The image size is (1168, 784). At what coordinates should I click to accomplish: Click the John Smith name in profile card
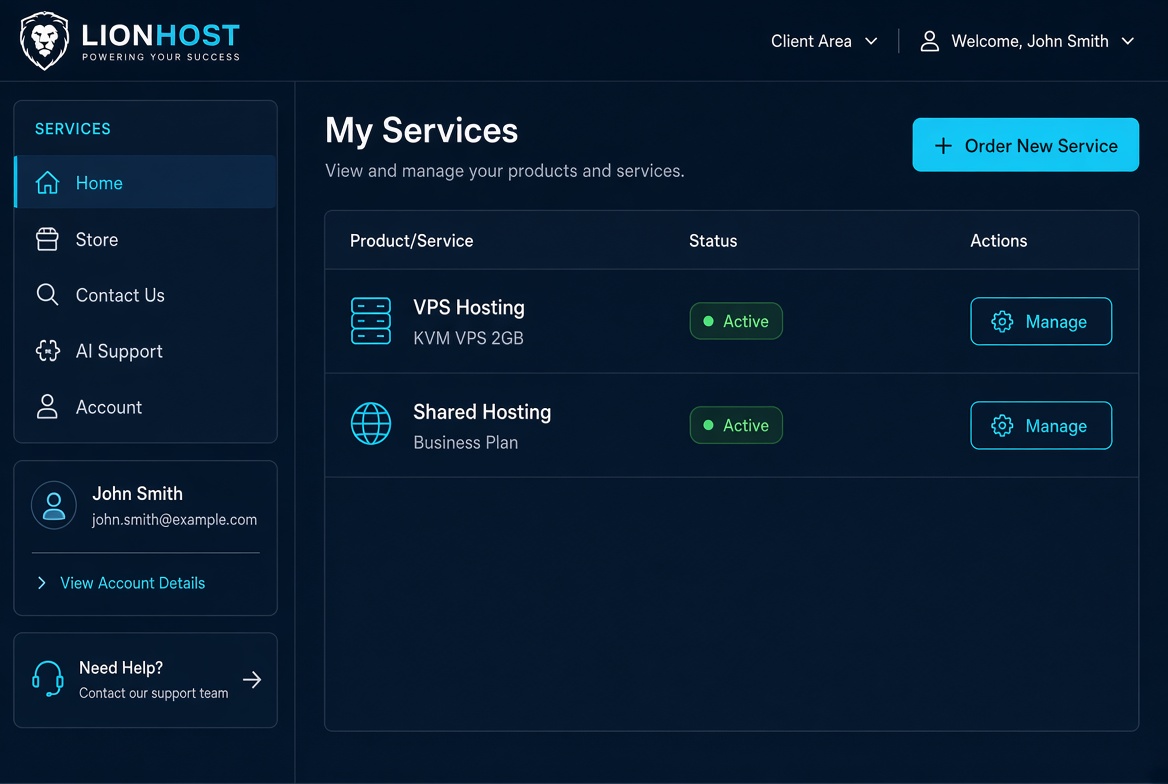(137, 493)
